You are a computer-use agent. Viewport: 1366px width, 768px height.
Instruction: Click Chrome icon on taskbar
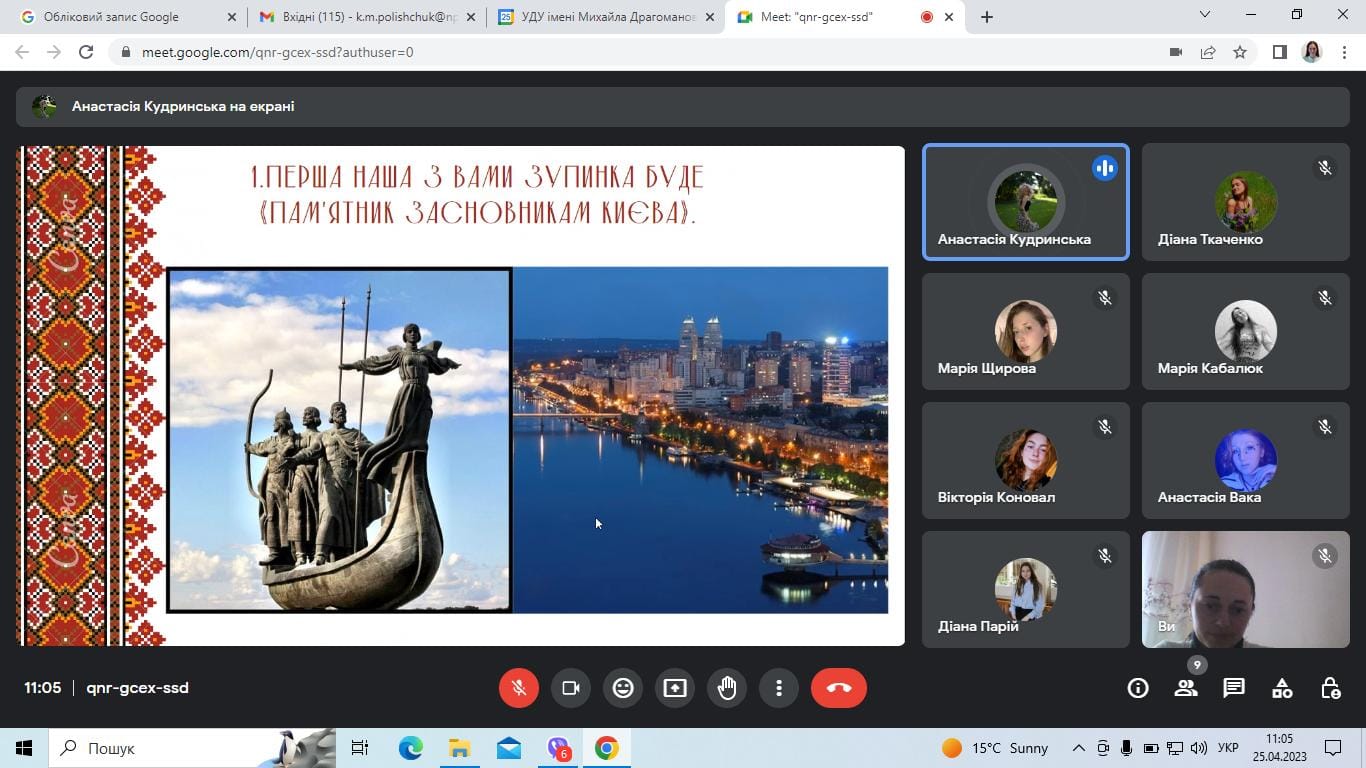pos(606,748)
